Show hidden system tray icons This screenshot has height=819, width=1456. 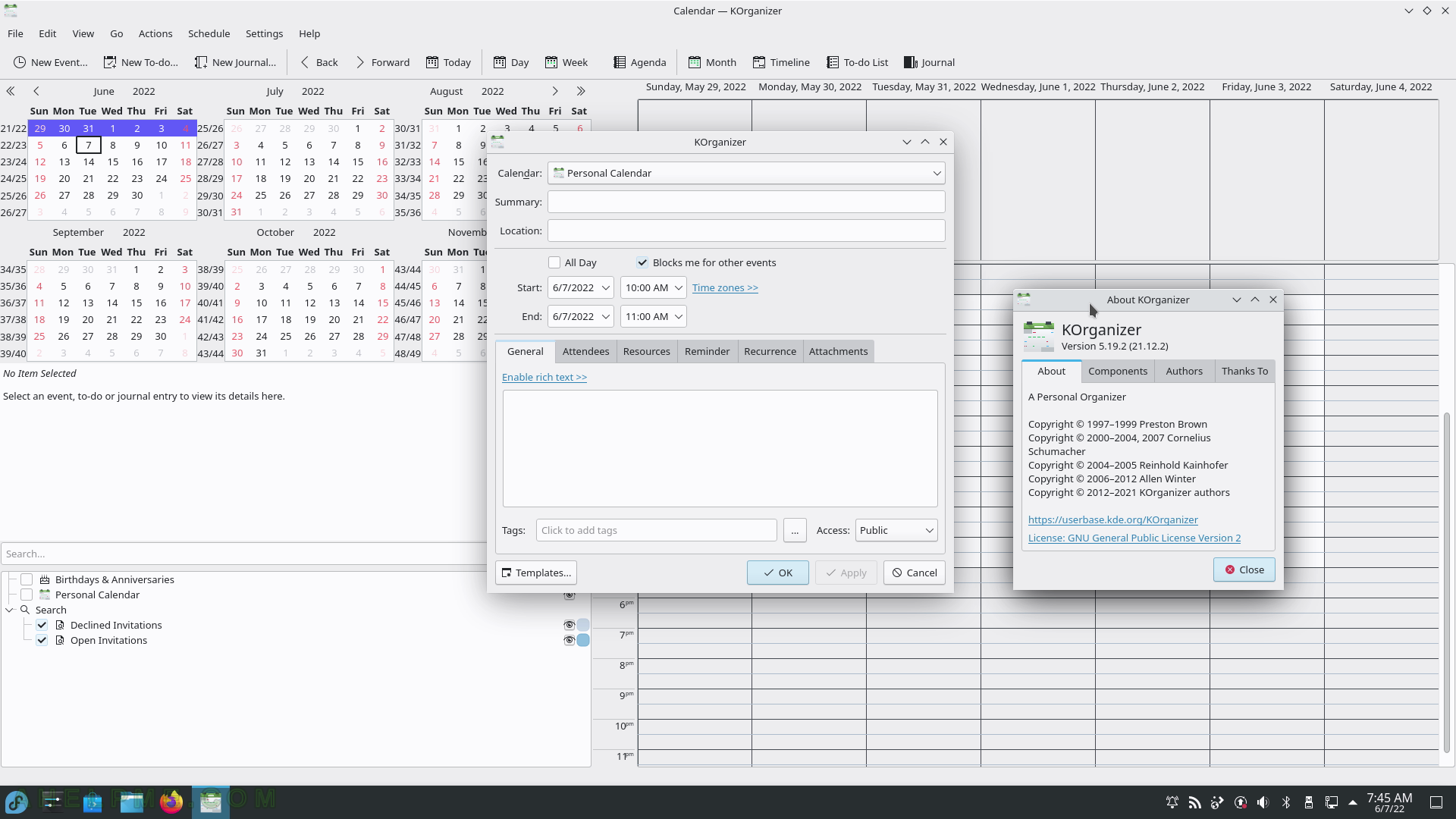[x=1353, y=802]
